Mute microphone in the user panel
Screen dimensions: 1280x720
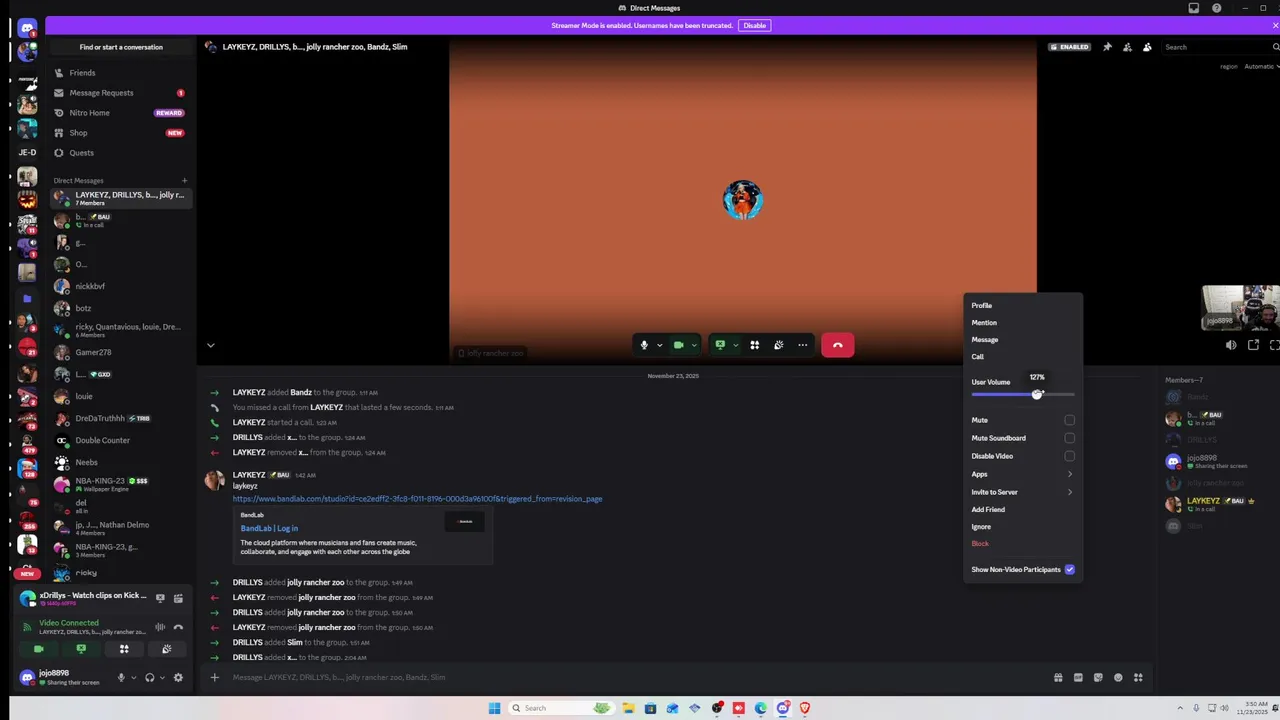[122, 677]
